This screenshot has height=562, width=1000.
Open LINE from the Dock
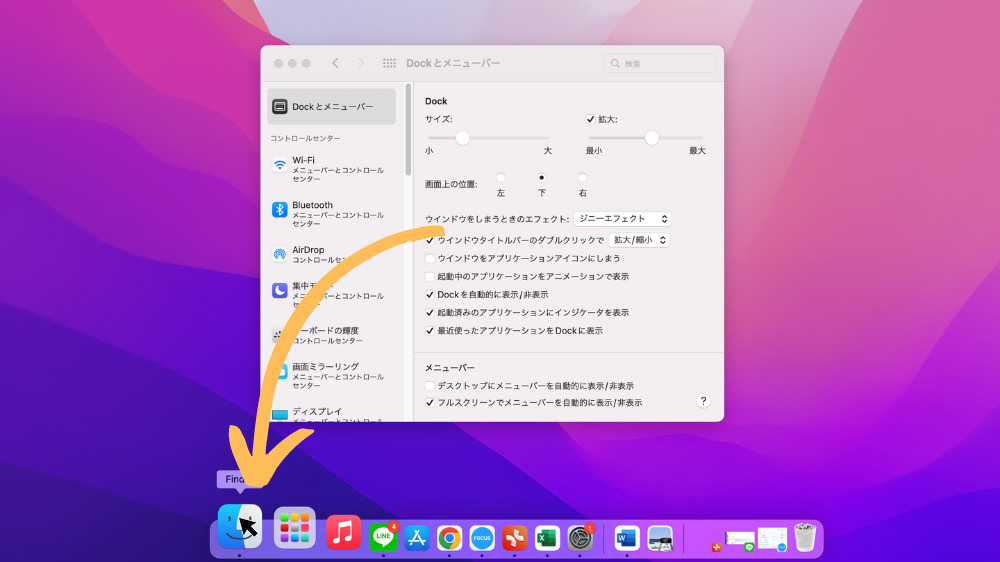coord(383,537)
